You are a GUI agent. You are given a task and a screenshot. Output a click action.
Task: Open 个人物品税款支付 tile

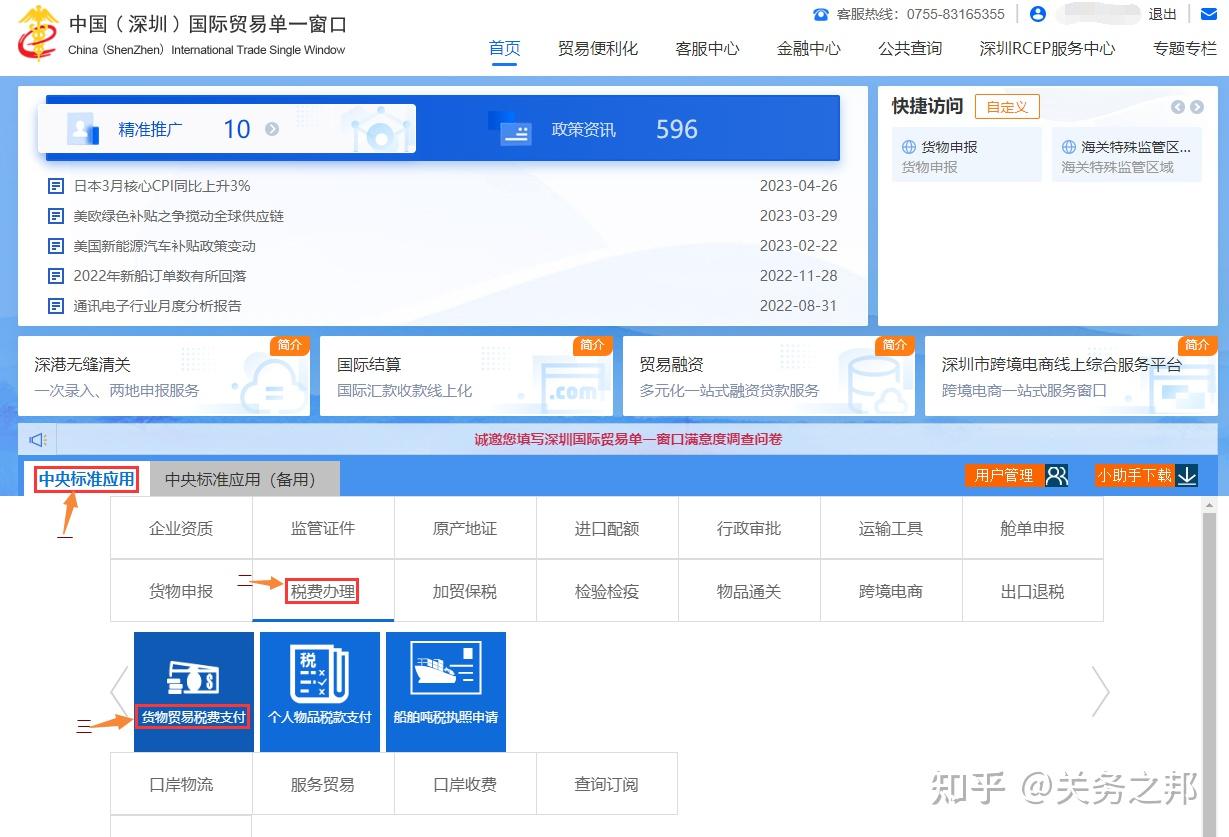tap(319, 690)
